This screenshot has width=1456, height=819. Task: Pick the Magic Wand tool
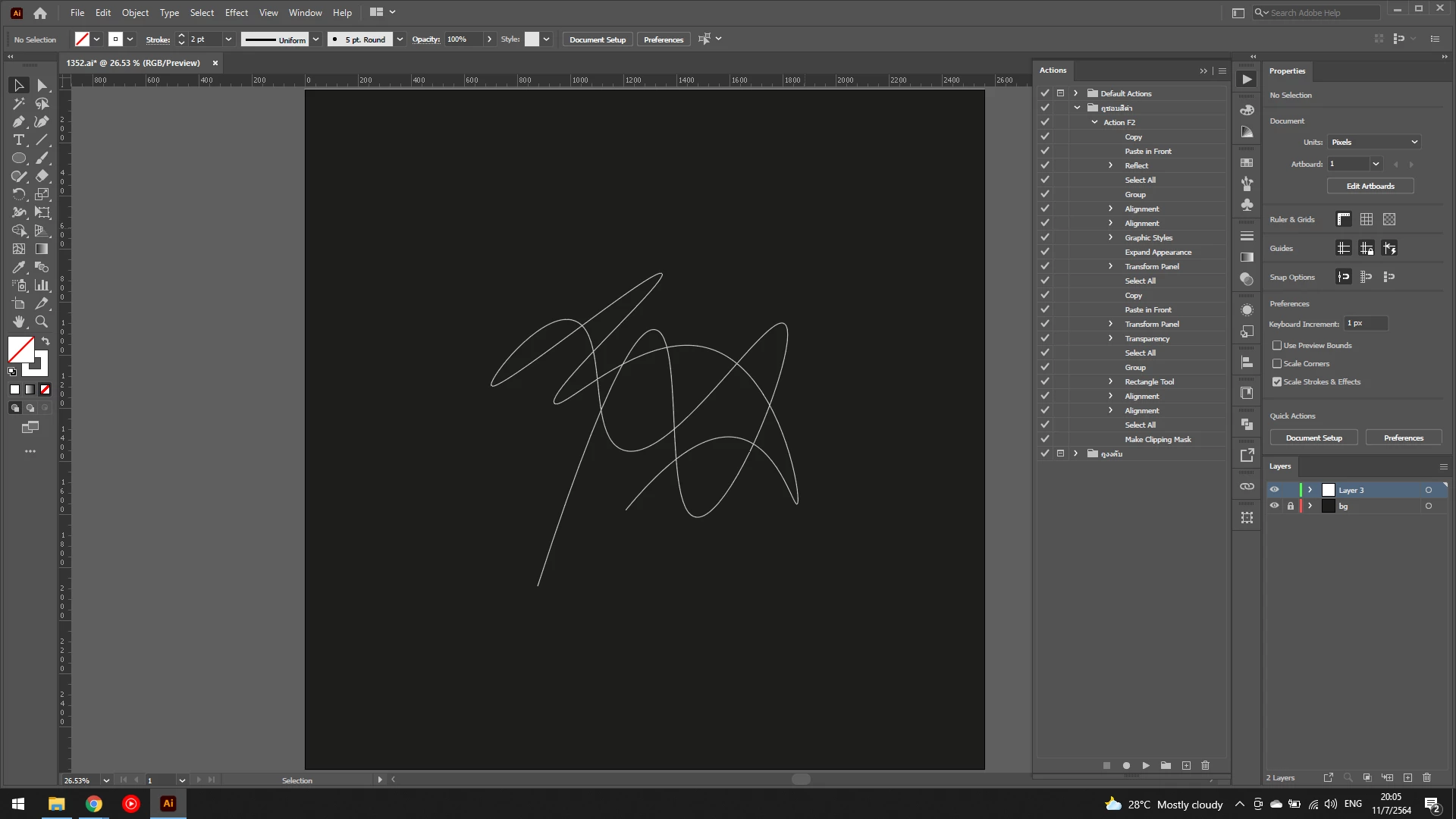pyautogui.click(x=19, y=104)
